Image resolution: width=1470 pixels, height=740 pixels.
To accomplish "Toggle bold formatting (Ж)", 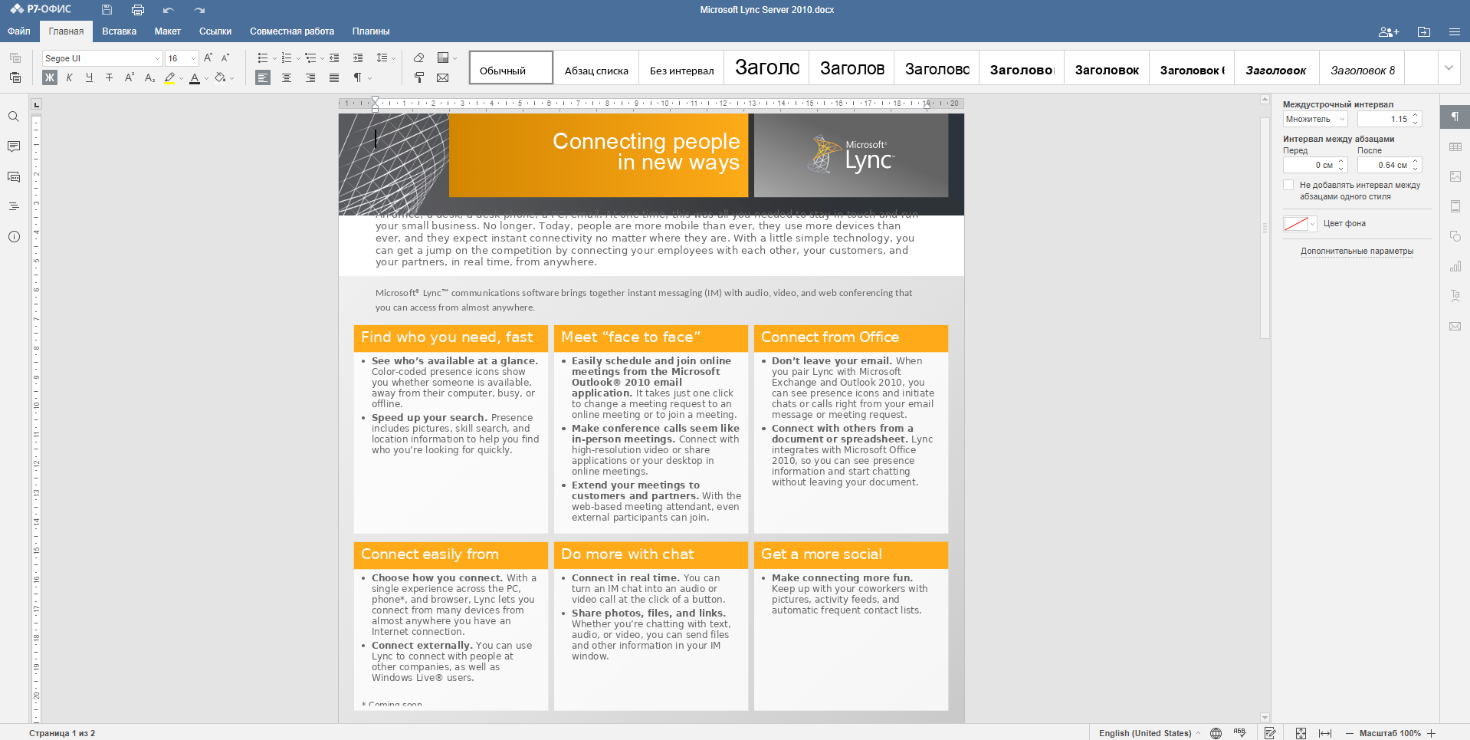I will pos(50,77).
